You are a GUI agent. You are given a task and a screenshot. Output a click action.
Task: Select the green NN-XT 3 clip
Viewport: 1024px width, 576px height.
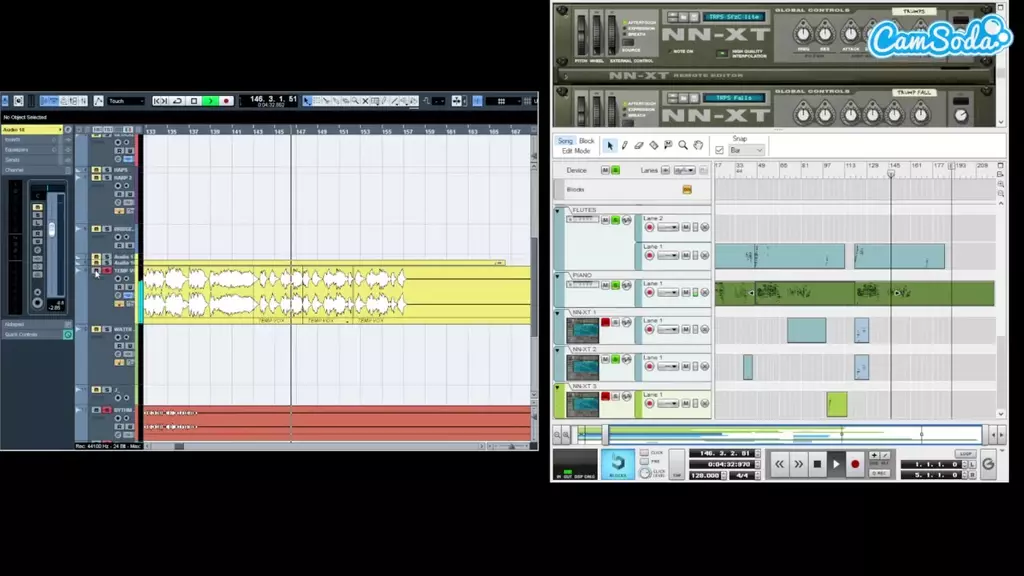click(837, 404)
